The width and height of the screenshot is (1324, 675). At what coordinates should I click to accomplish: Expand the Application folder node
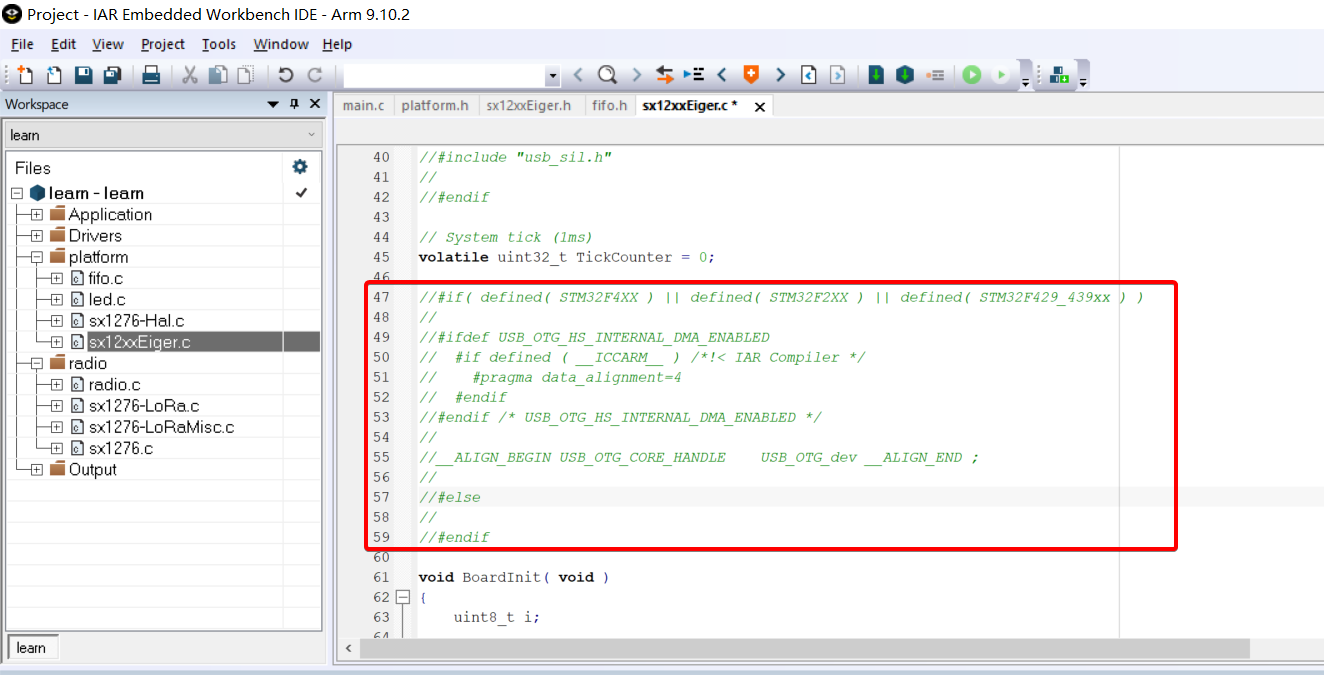click(37, 215)
